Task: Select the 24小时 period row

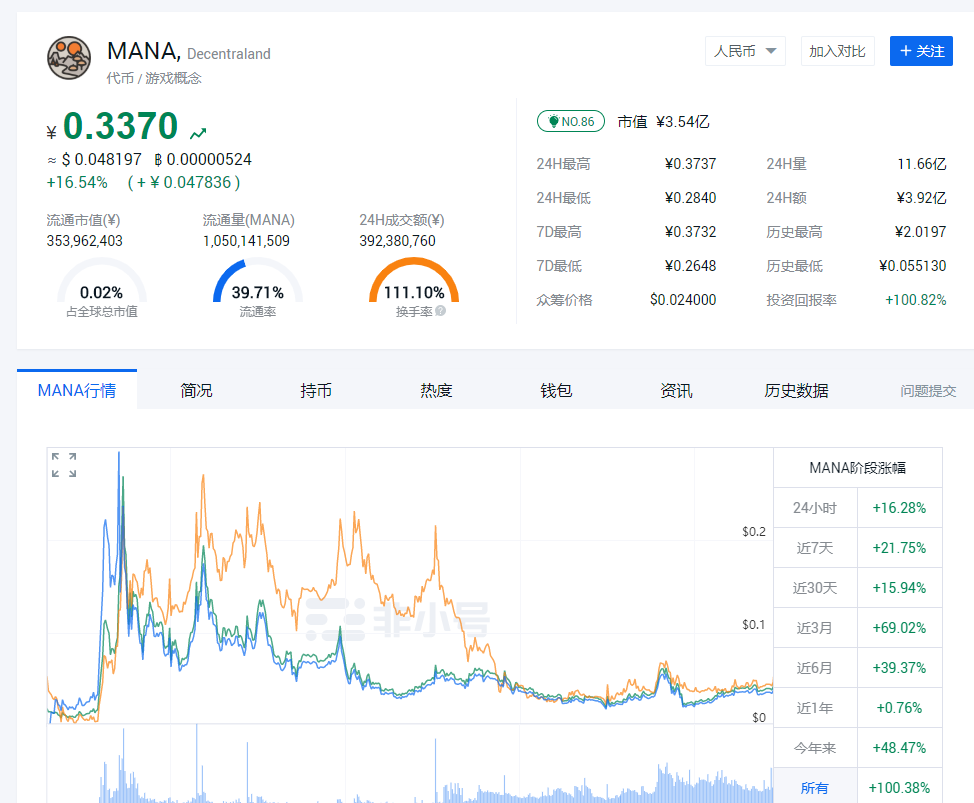Action: coord(858,507)
